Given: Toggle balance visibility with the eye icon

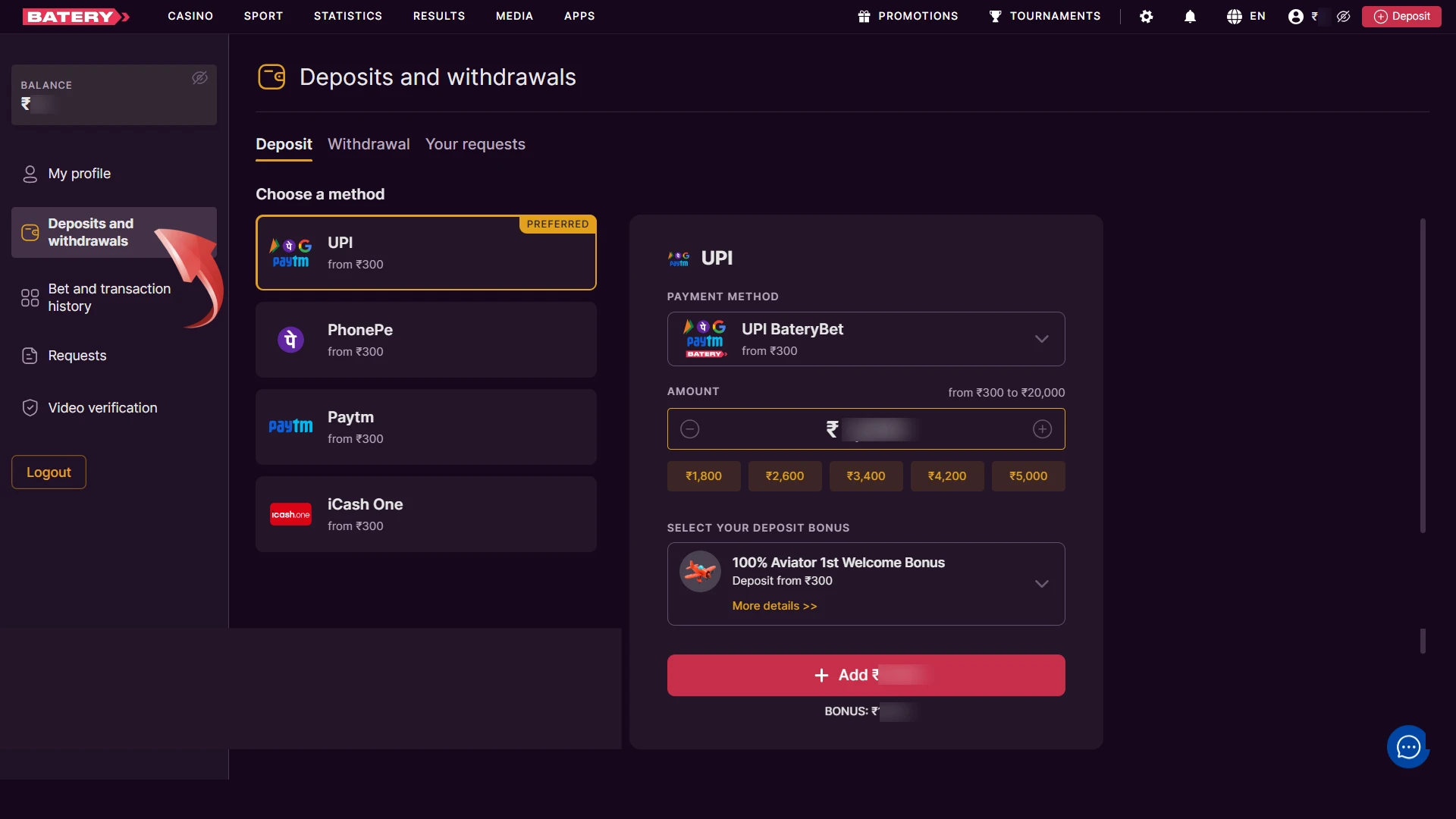Looking at the screenshot, I should (199, 78).
